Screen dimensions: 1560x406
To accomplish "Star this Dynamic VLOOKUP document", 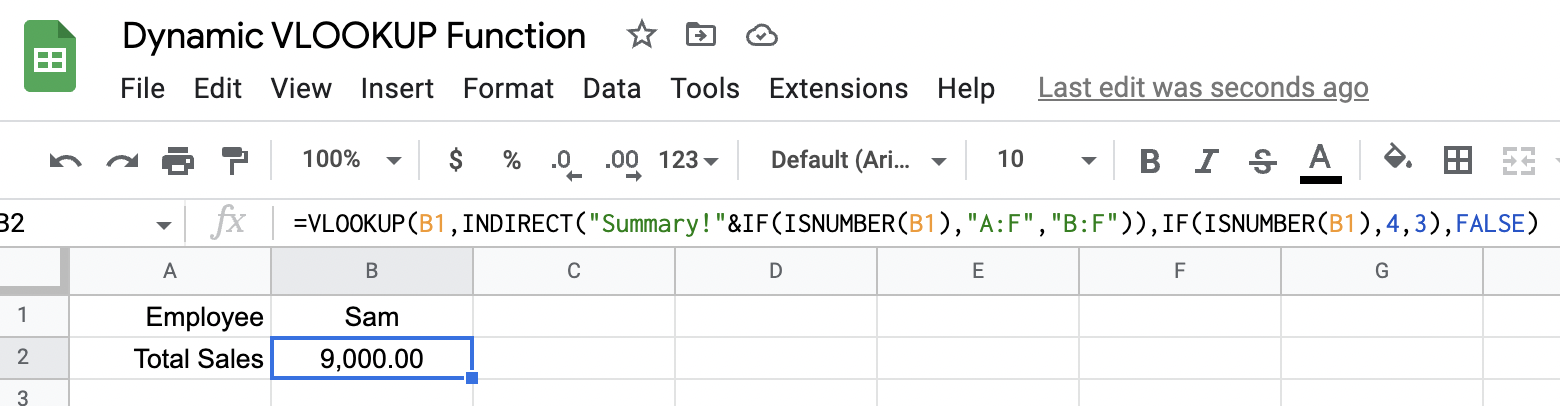I will click(x=641, y=36).
